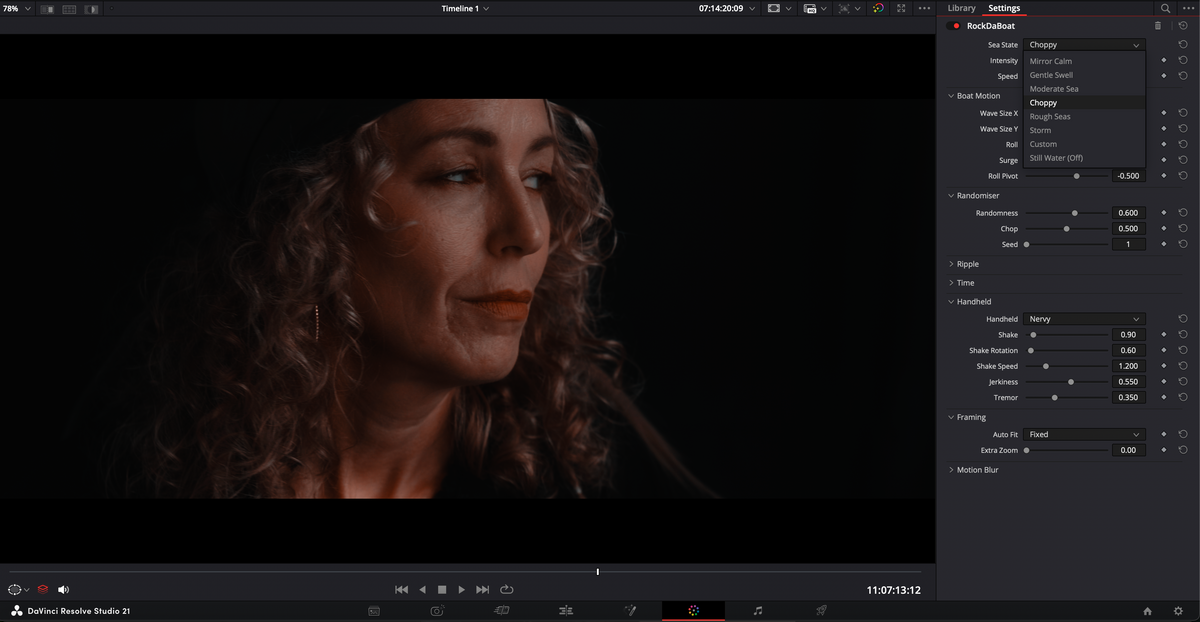Expand the Ripple section

click(x=951, y=264)
